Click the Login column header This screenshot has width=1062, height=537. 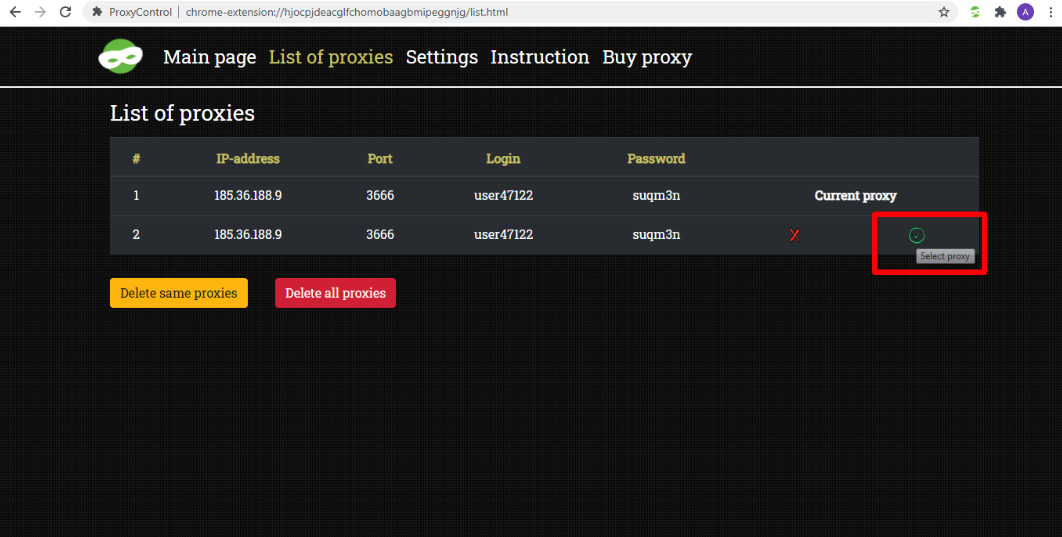(x=503, y=158)
